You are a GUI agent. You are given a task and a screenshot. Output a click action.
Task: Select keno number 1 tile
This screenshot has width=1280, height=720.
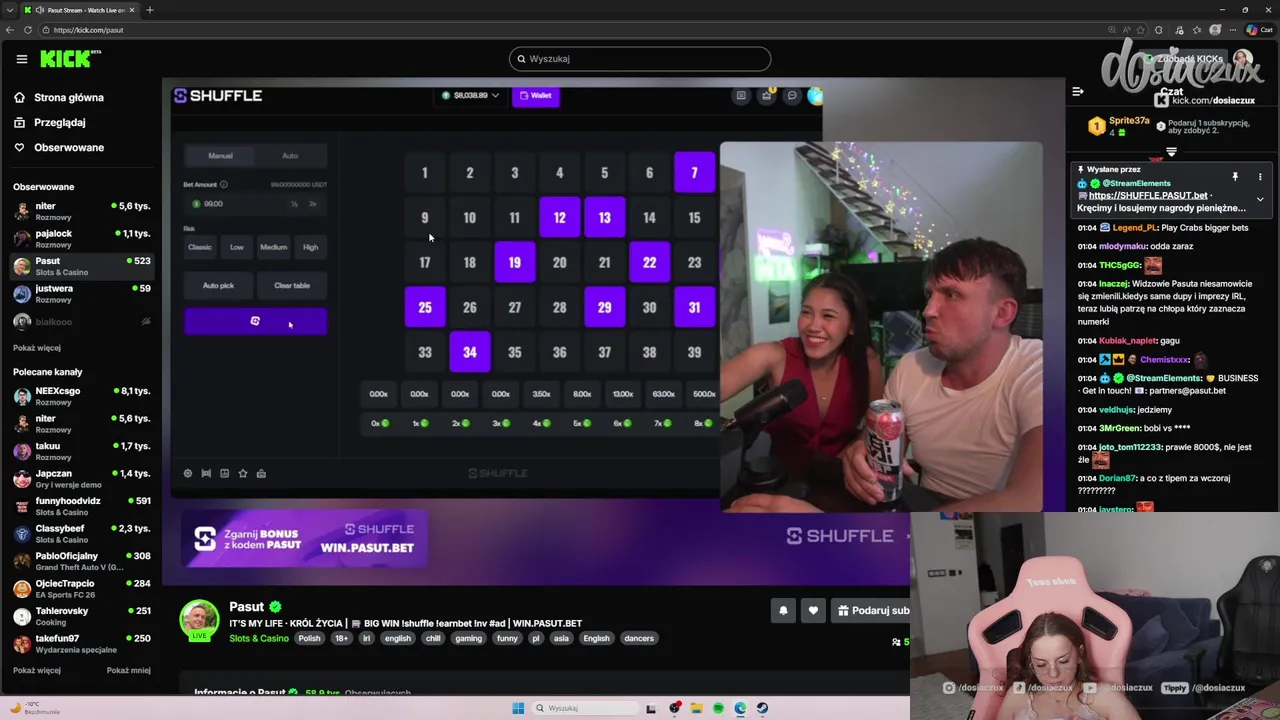click(424, 172)
